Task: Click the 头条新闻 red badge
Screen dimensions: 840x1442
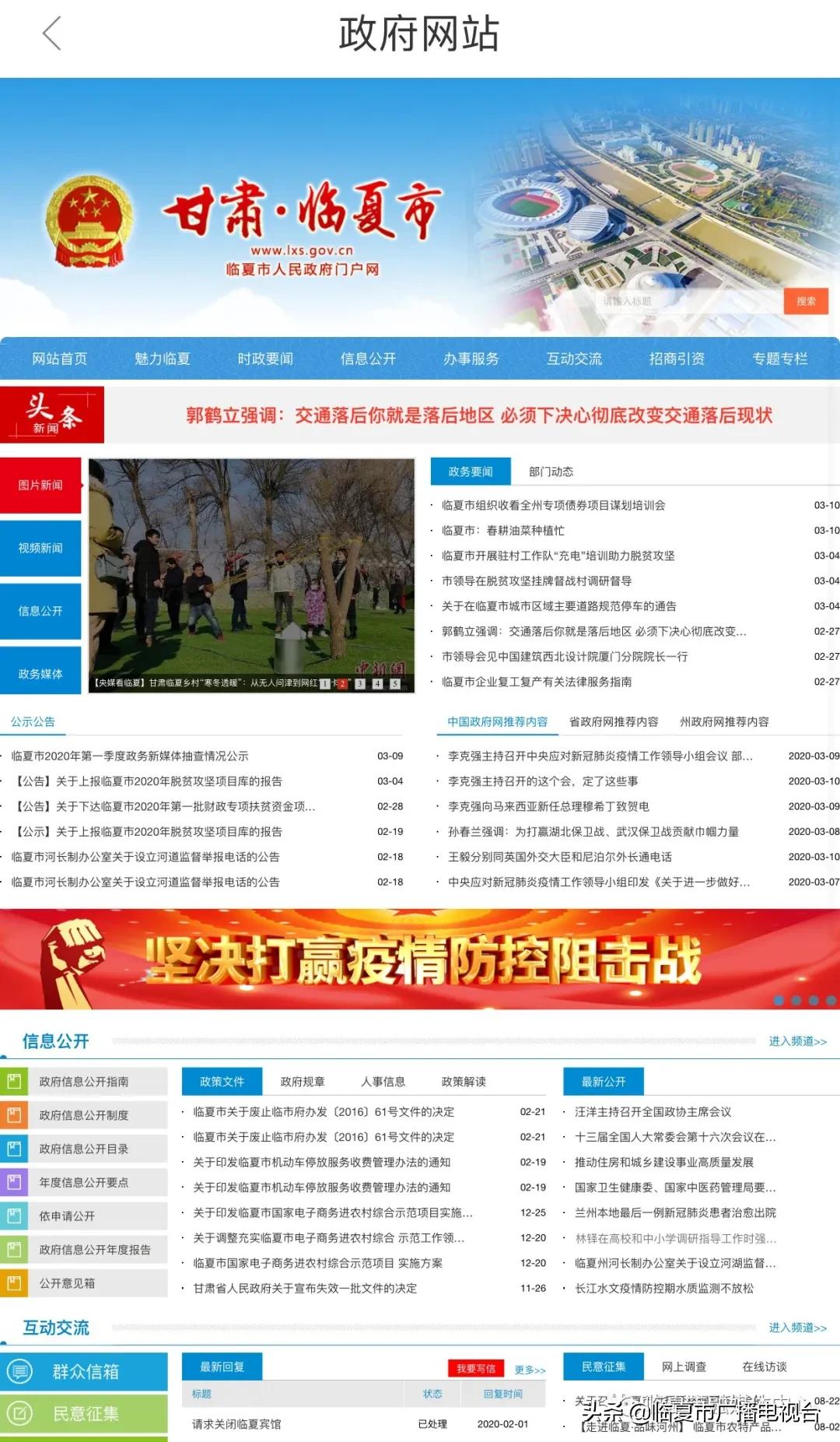Action: (52, 414)
